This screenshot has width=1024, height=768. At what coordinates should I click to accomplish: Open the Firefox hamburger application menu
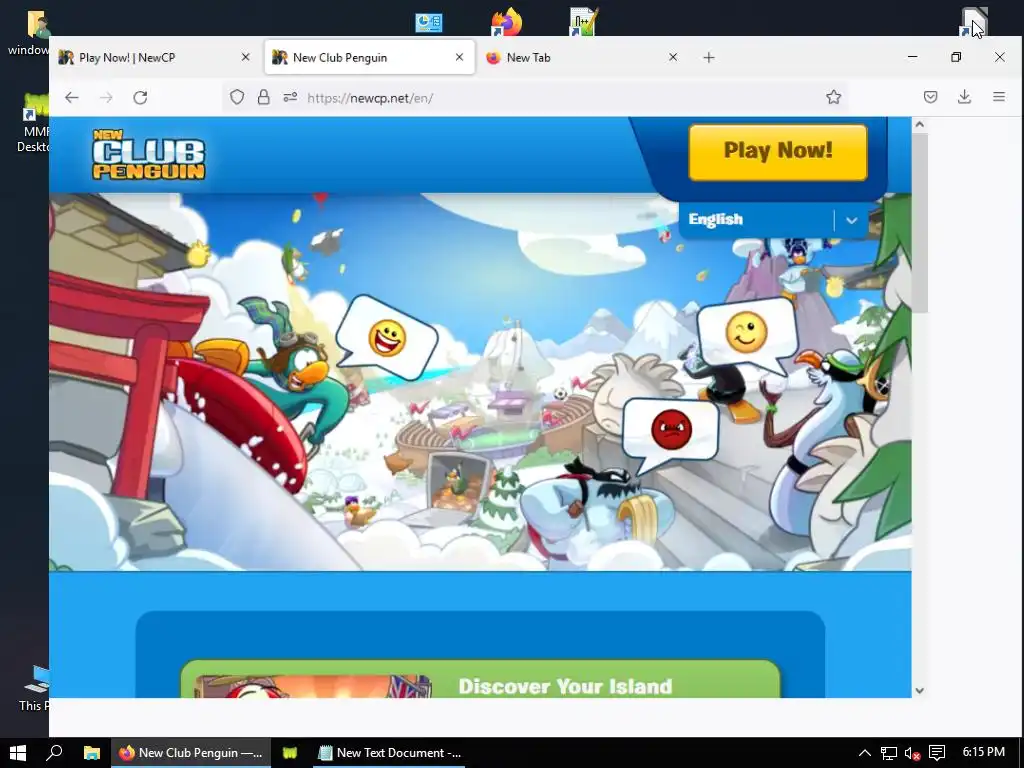pos(999,97)
